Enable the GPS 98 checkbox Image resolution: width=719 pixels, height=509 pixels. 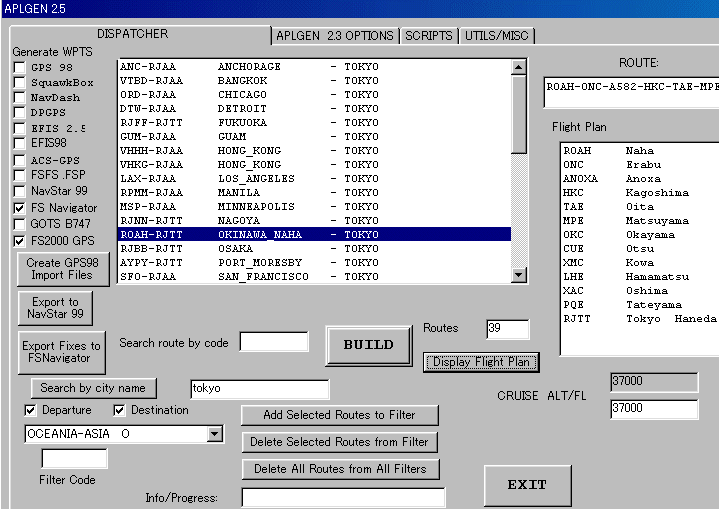pyautogui.click(x=20, y=68)
